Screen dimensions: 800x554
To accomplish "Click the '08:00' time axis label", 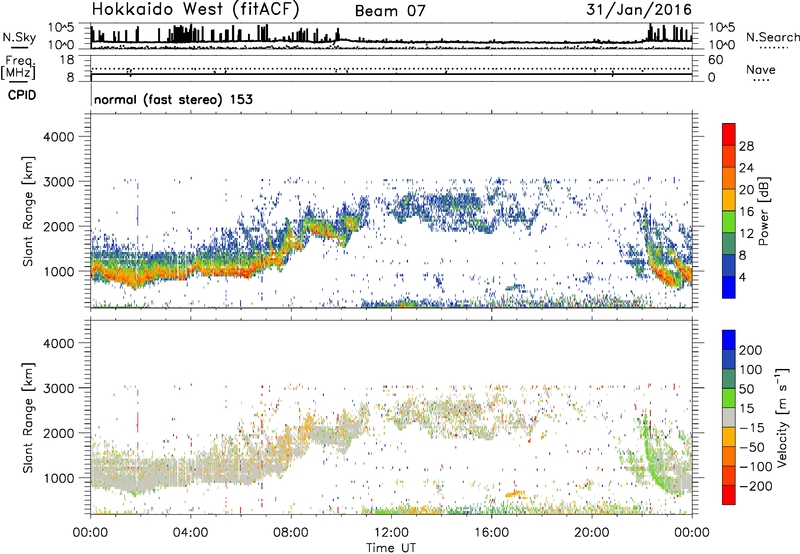I will coord(291,533).
